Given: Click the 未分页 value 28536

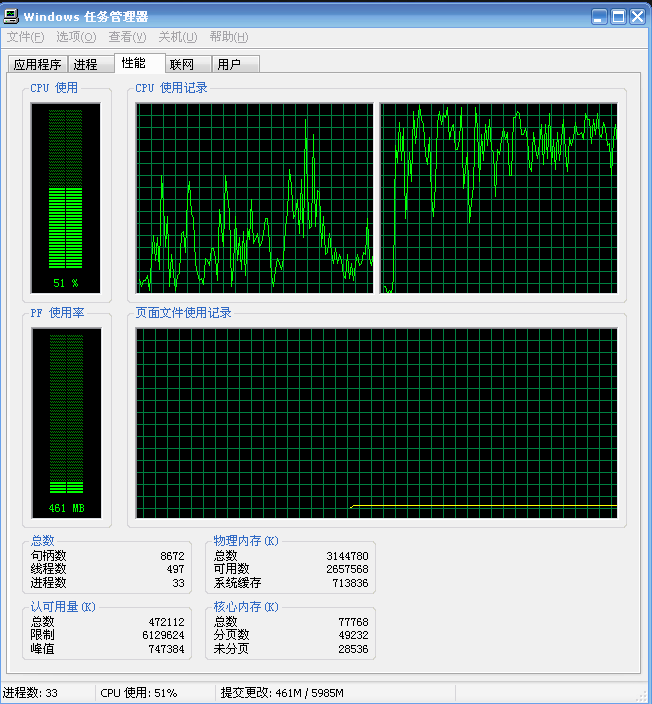Looking at the screenshot, I should click(x=354, y=649).
